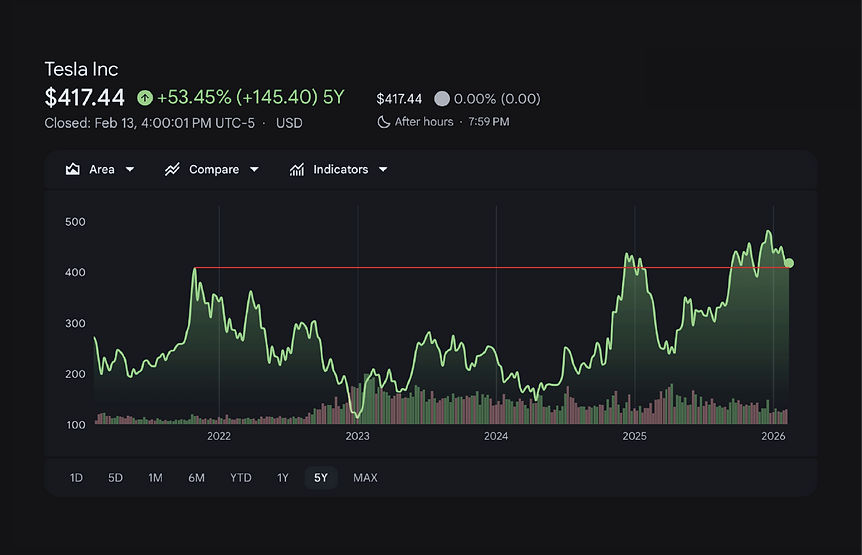
Task: Click the 400 y-axis label
Action: (x=75, y=273)
